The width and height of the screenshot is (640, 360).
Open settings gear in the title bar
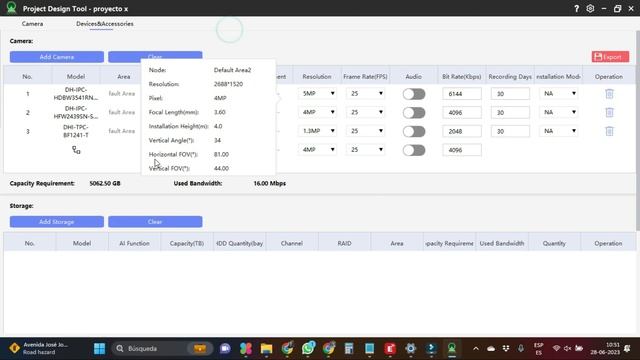[x=590, y=8]
